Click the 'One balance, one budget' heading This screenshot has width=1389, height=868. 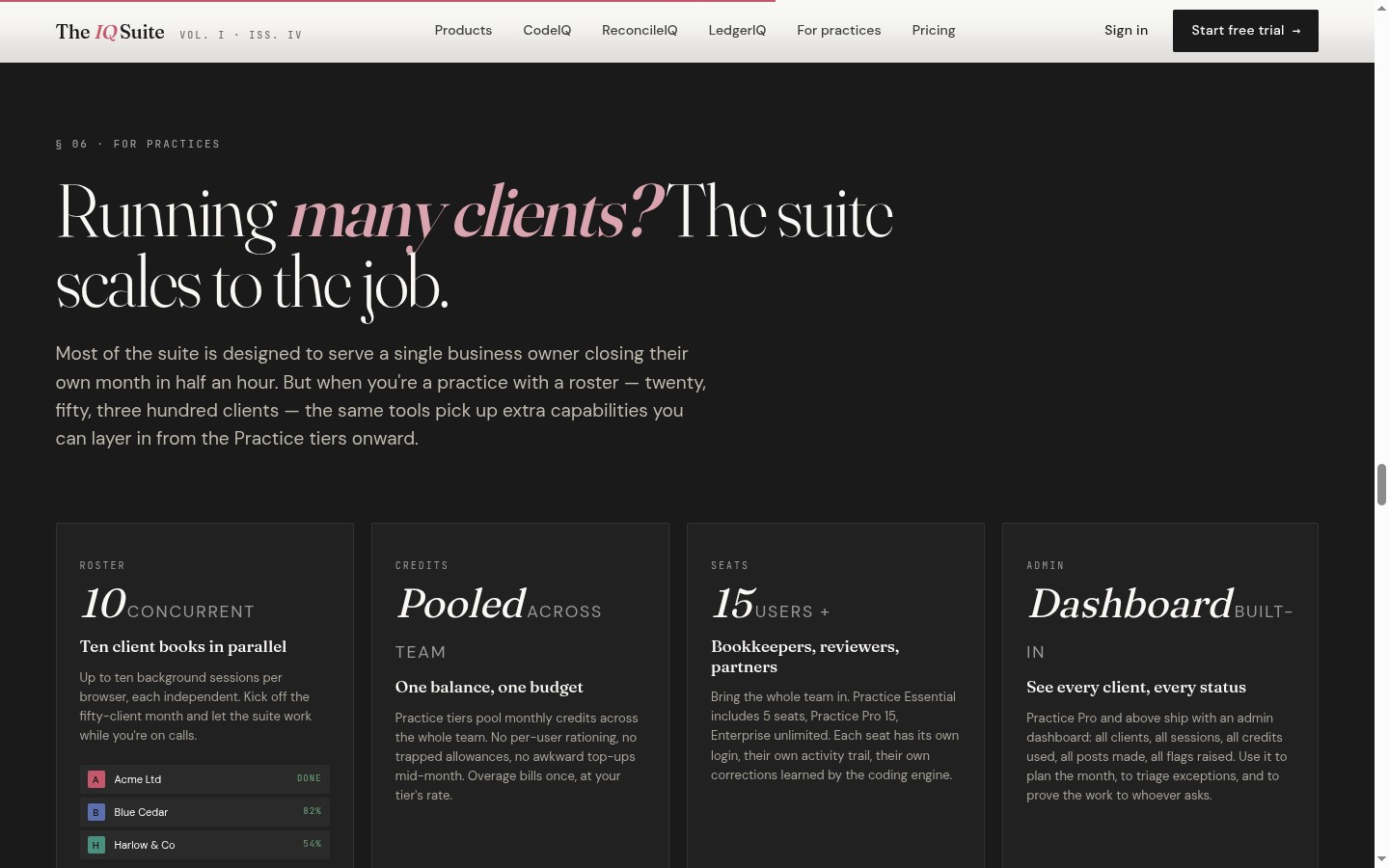coord(489,688)
